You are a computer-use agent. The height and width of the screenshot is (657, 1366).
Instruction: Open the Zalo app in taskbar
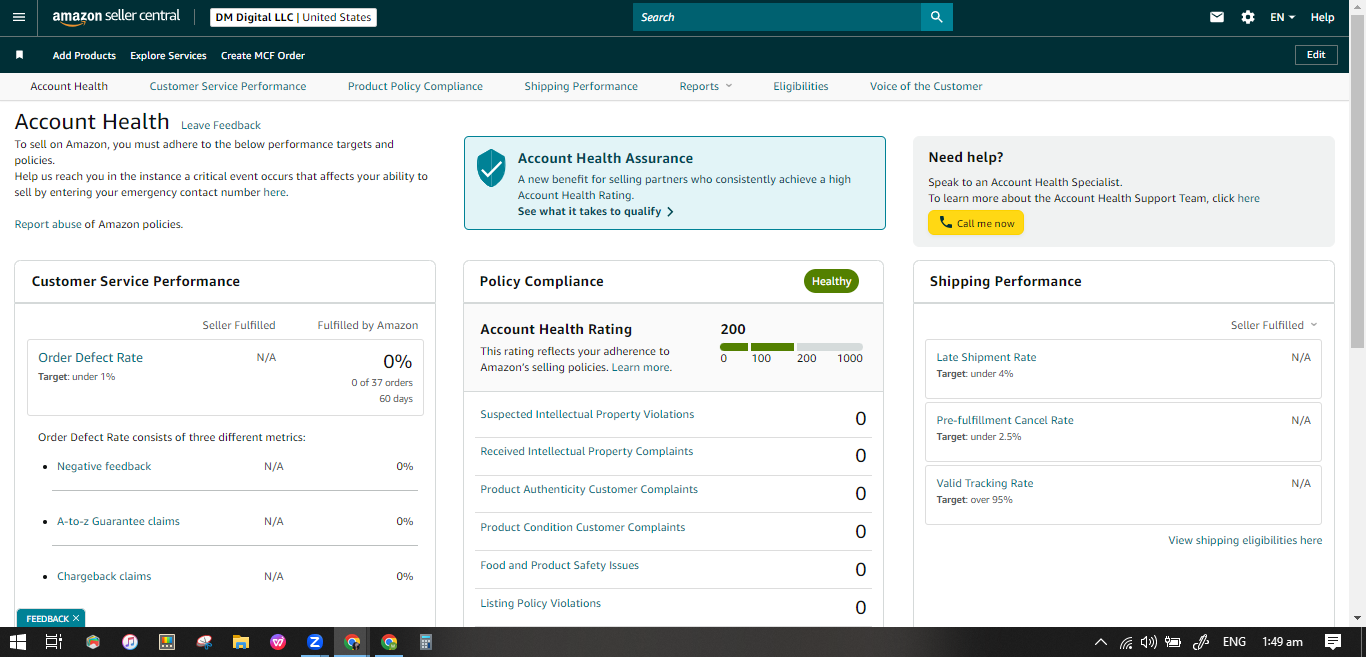tap(314, 642)
